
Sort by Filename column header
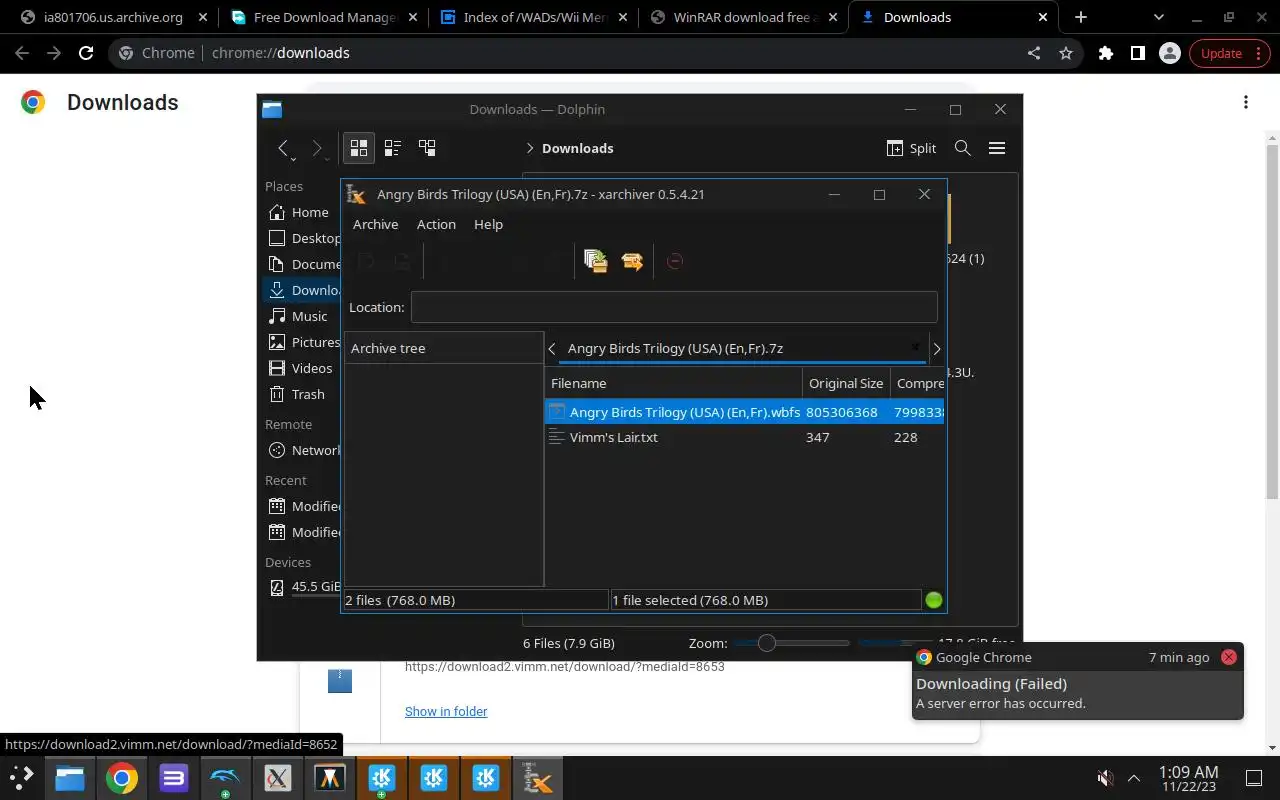(x=674, y=383)
